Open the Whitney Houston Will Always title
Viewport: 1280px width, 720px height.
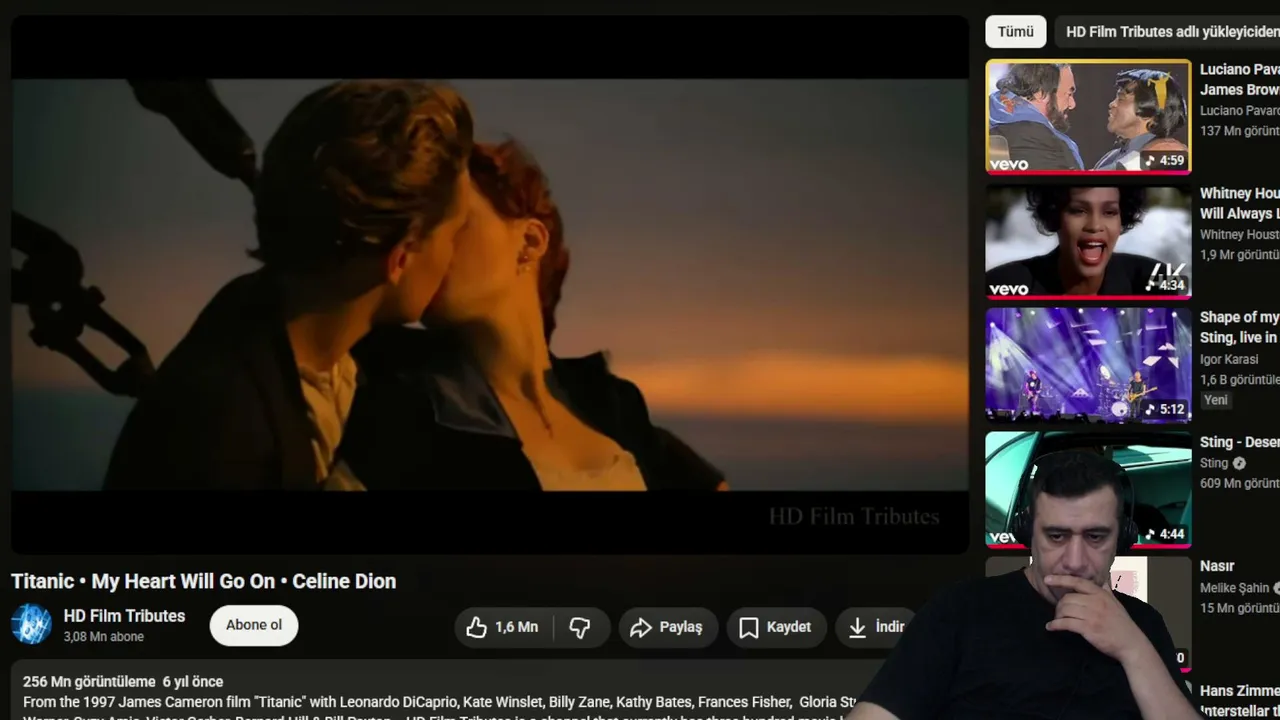pos(1240,203)
